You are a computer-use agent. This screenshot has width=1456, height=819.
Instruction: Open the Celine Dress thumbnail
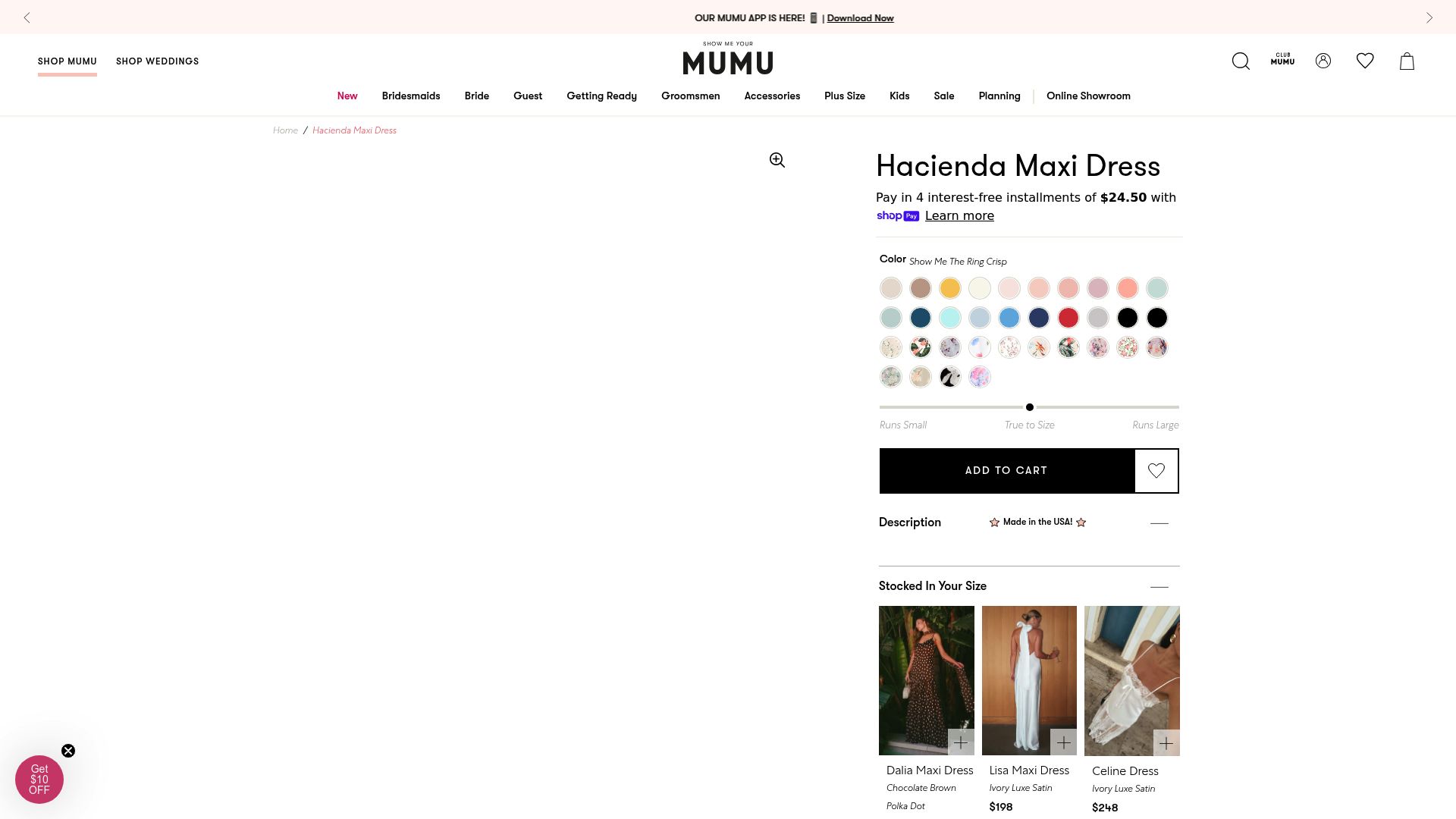tap(1132, 681)
